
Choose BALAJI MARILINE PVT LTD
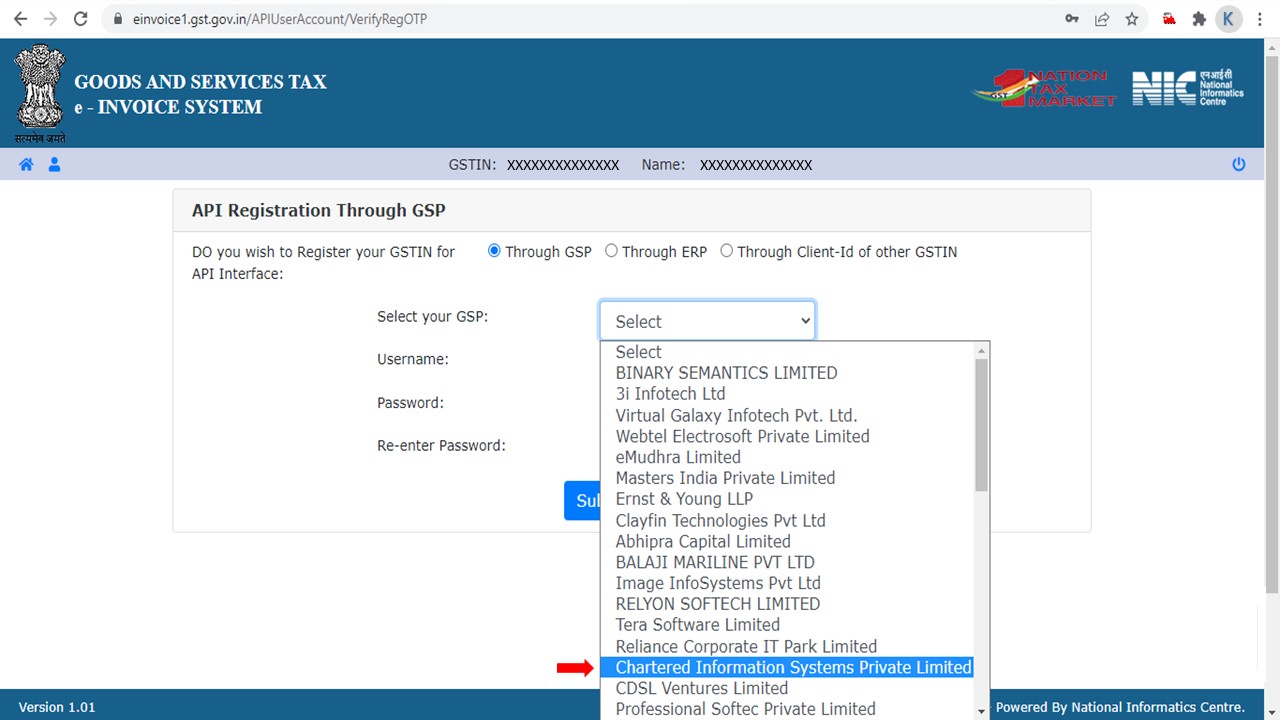click(787, 562)
